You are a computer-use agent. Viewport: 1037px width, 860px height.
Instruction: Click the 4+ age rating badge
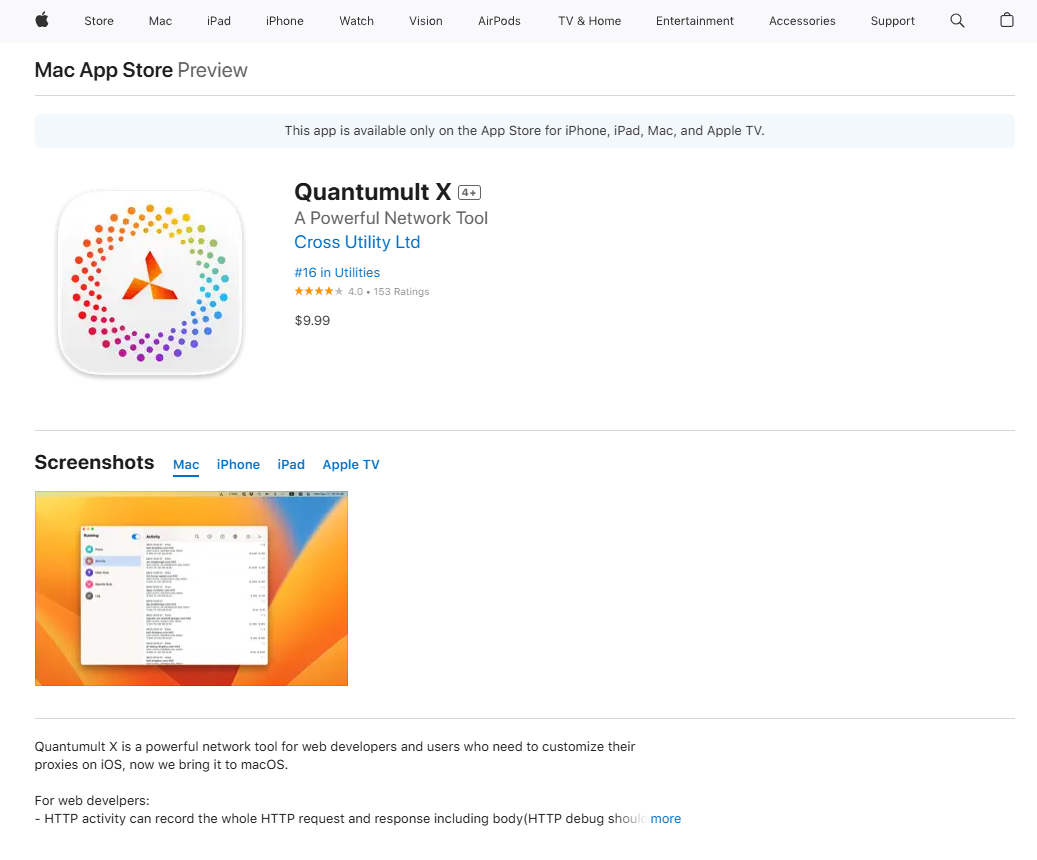tap(469, 192)
